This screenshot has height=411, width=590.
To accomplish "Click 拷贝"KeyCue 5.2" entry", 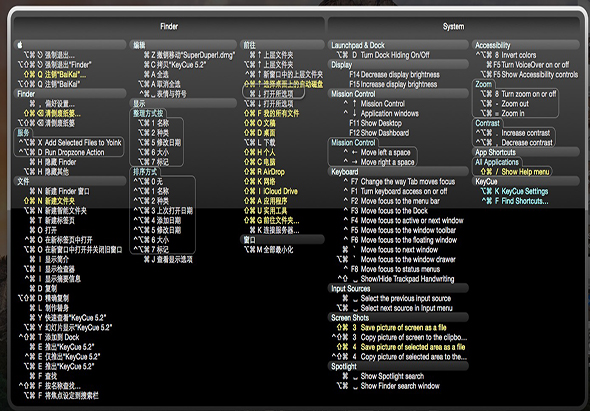I will coord(175,65).
